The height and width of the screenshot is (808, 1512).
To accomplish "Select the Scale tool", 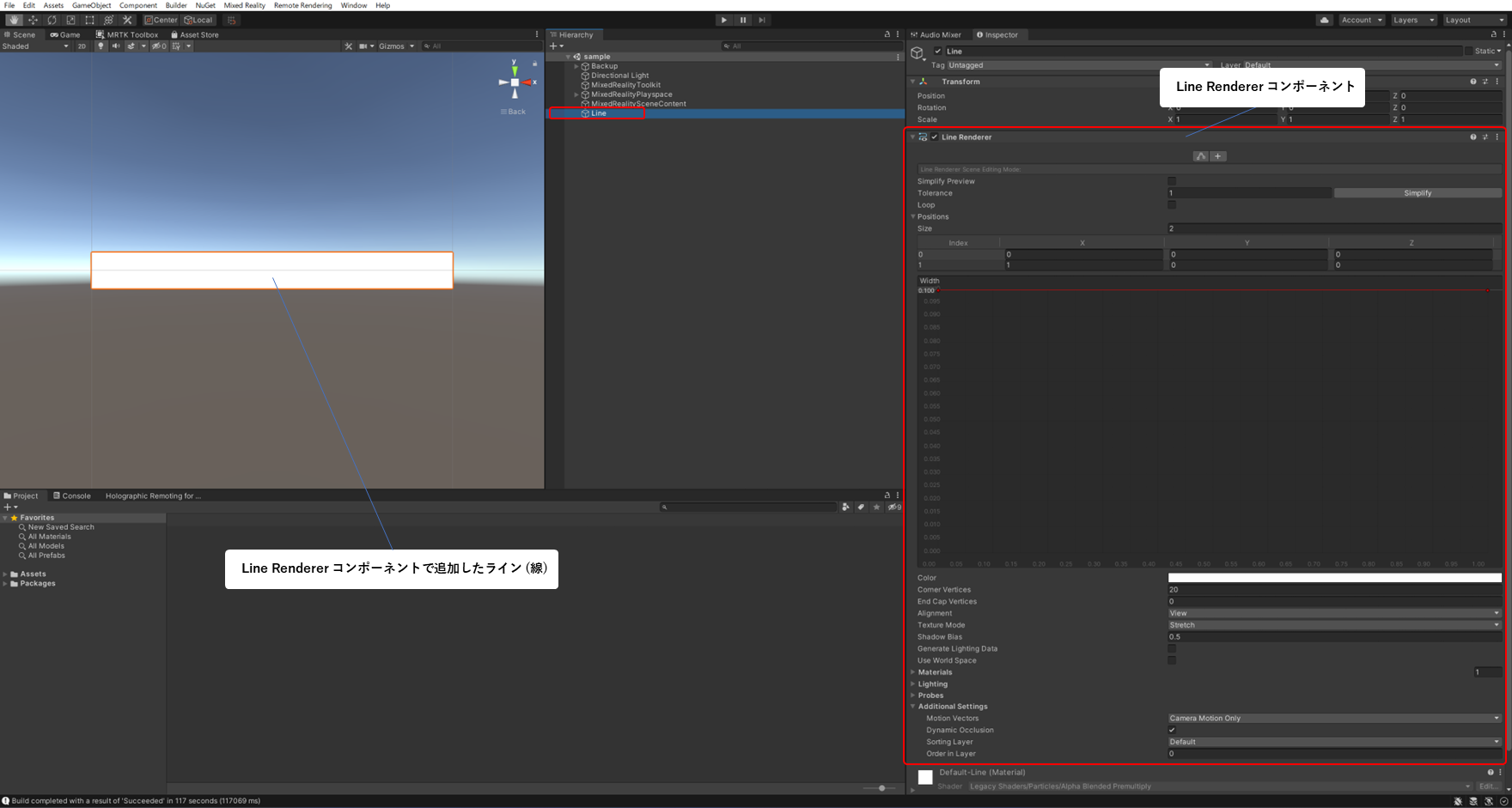I will [x=70, y=19].
